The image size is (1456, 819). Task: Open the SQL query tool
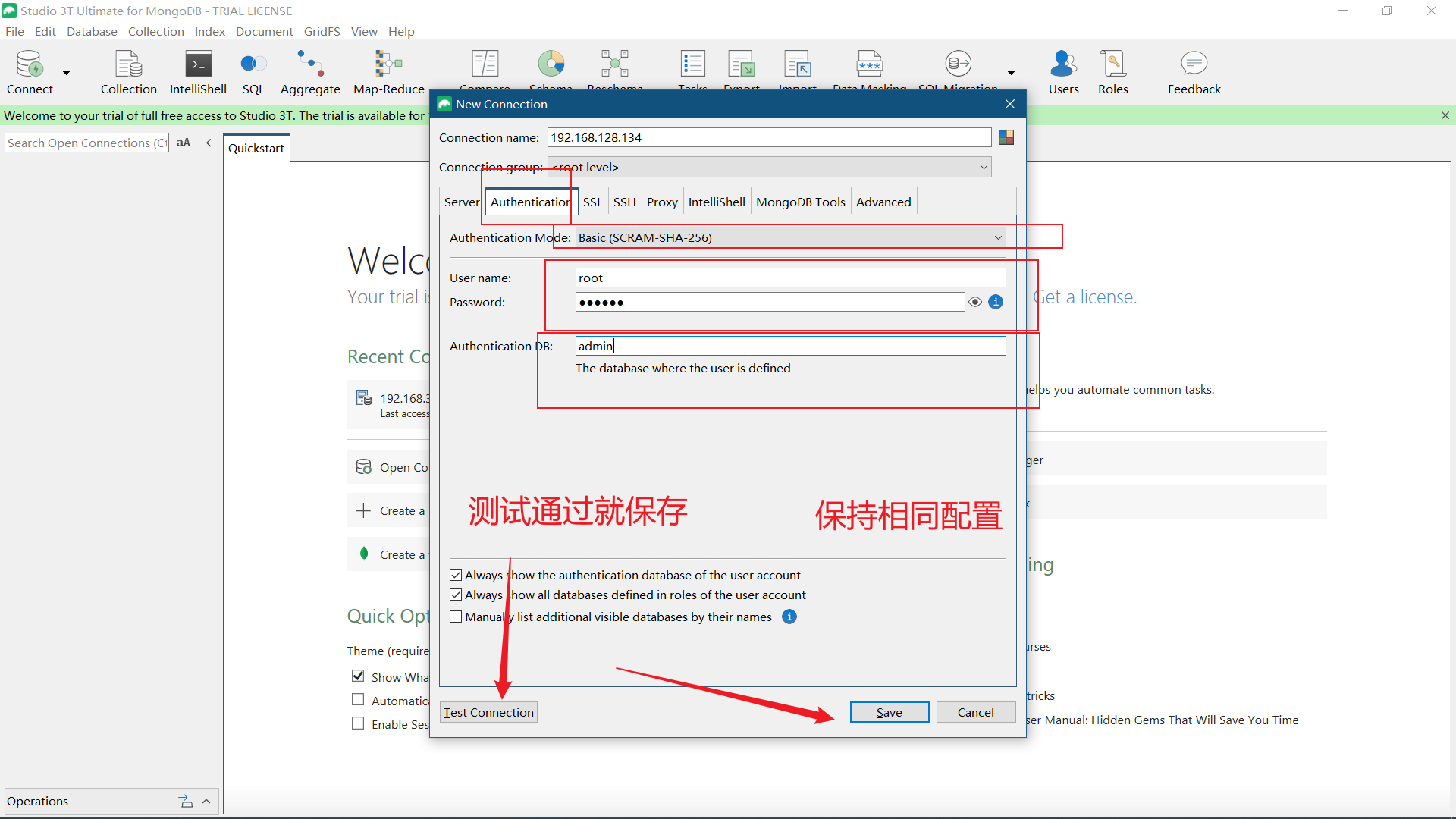pyautogui.click(x=253, y=72)
